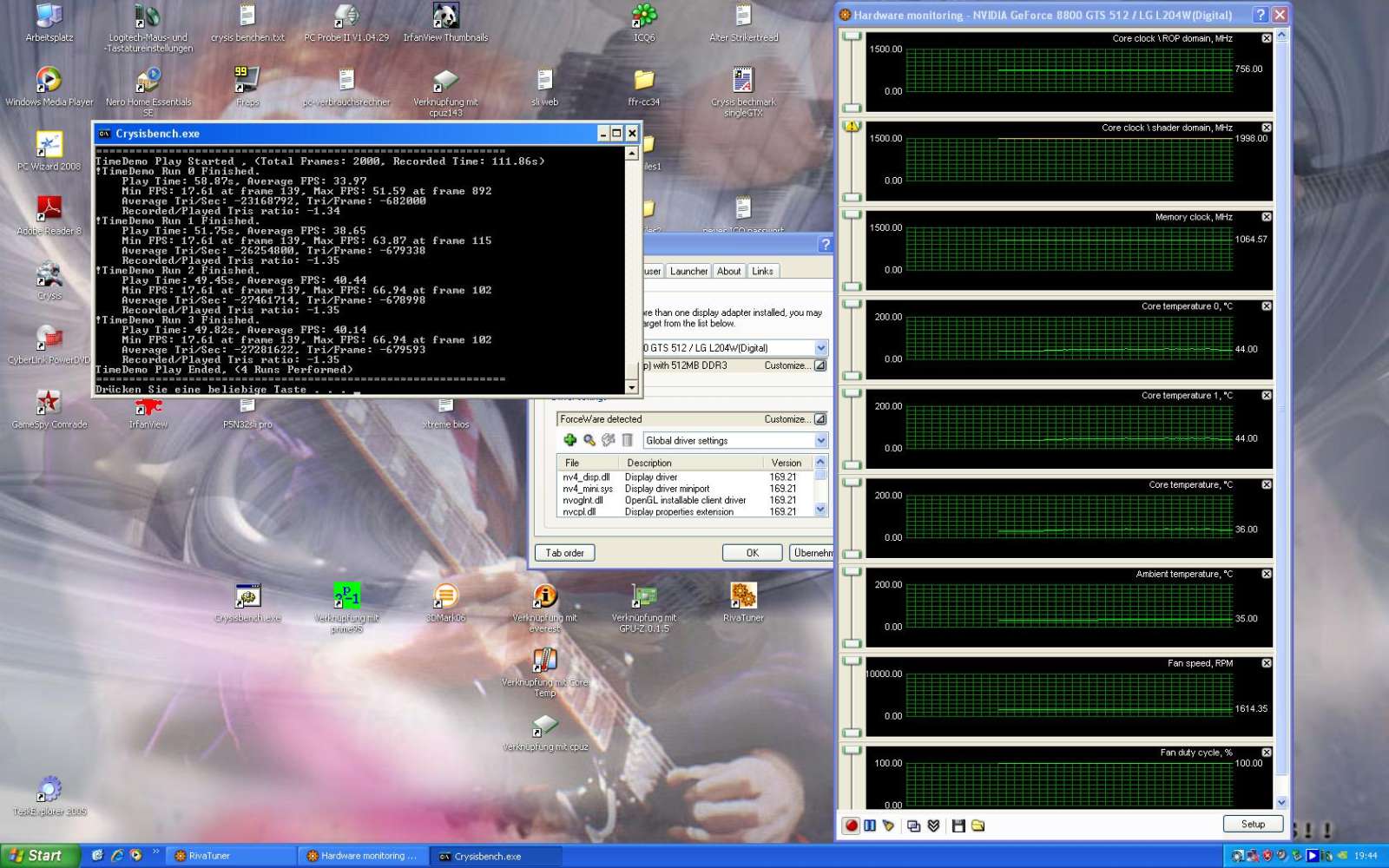This screenshot has width=1389, height=868.
Task: Click OK in the RivaTuner window
Action: coord(753,553)
